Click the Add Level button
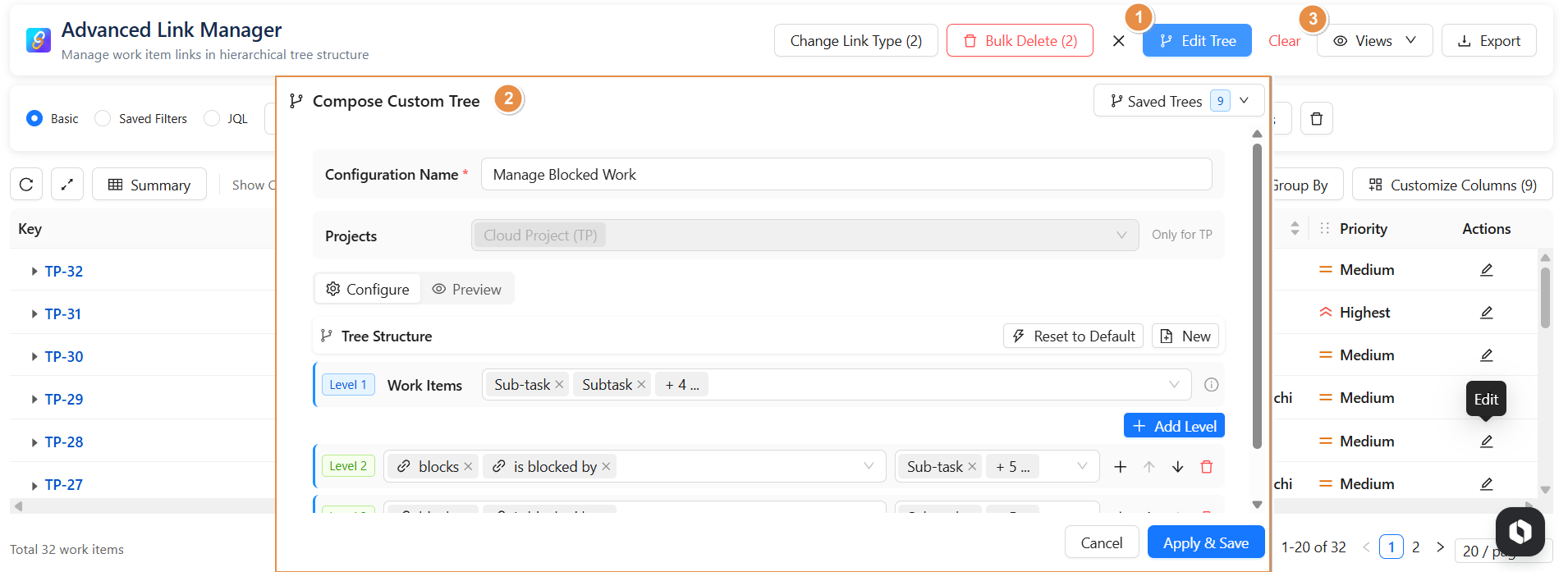The width and height of the screenshot is (1568, 572). coord(1174,426)
